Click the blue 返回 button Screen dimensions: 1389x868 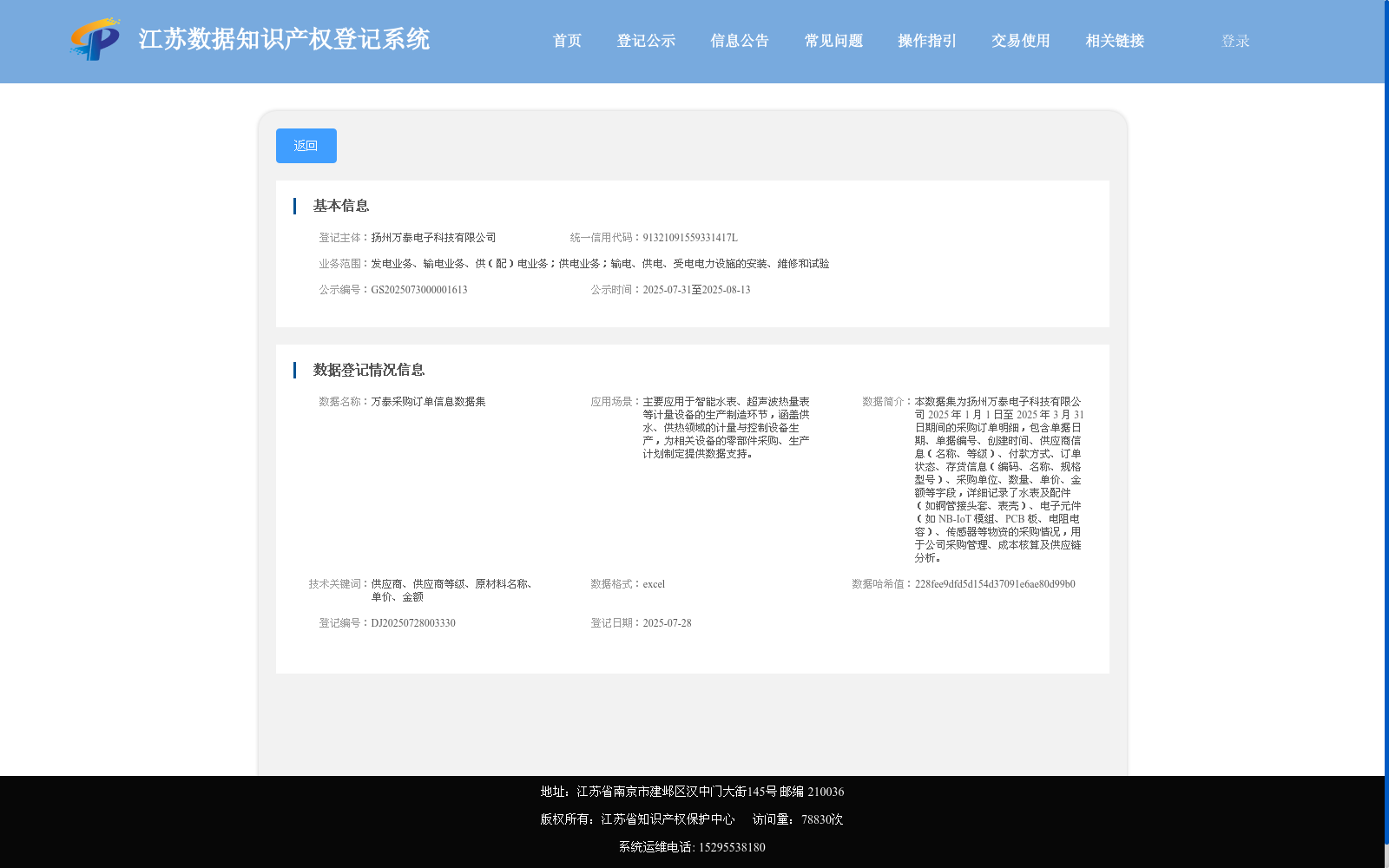pos(306,146)
